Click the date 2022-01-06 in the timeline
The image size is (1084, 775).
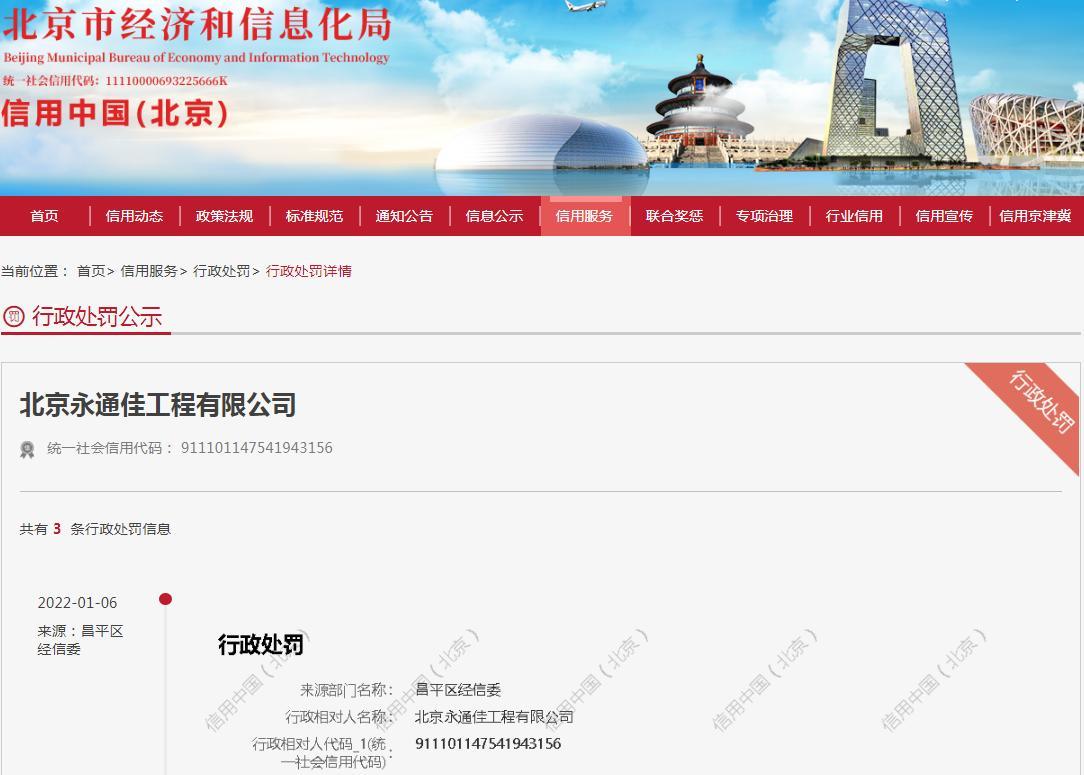77,603
